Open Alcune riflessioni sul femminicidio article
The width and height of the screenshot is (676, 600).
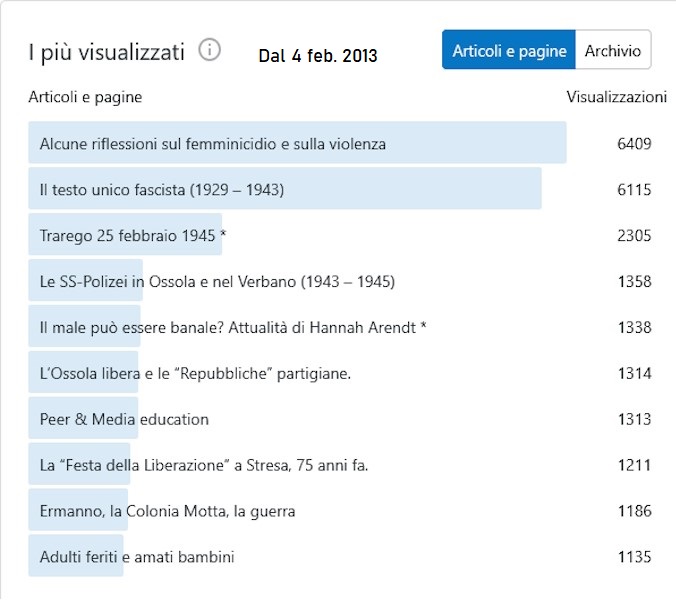pyautogui.click(x=212, y=144)
